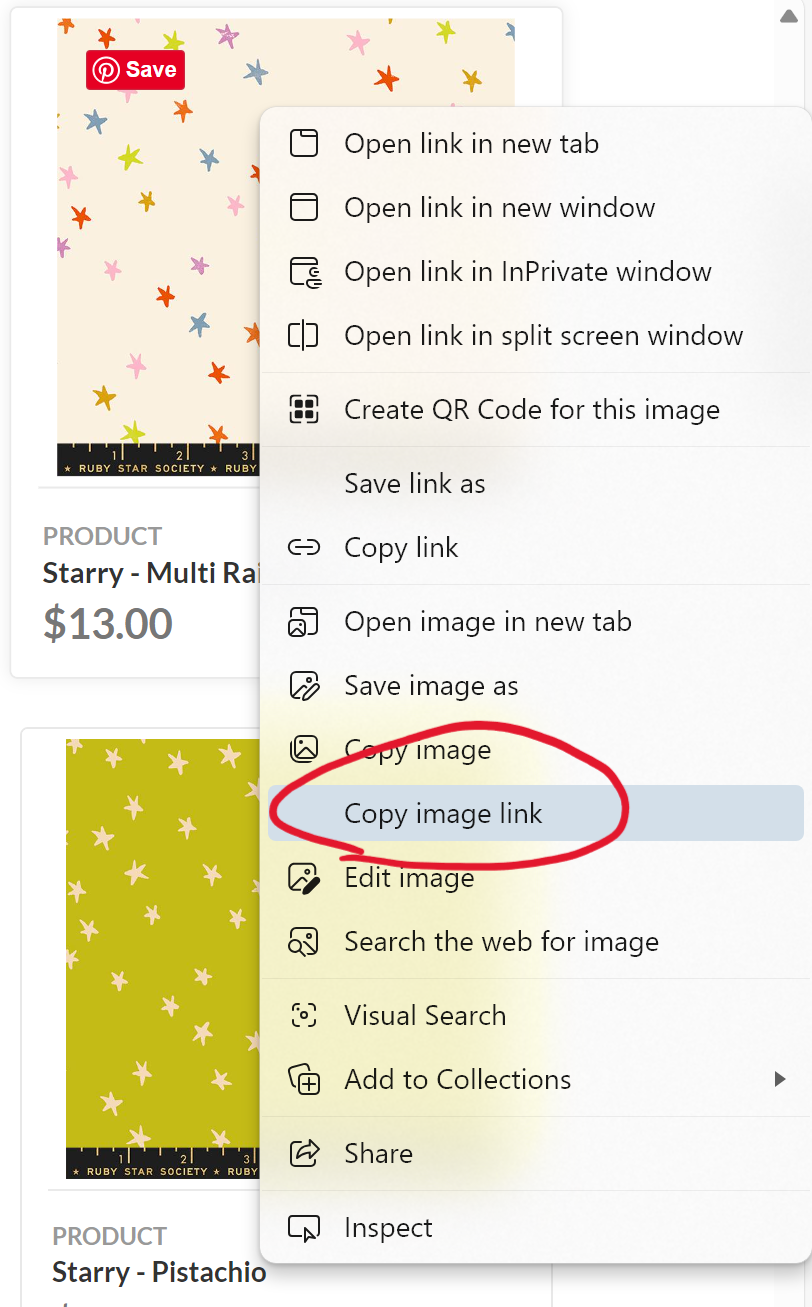Click the scrollbar up arrow
812x1307 pixels.
point(788,15)
